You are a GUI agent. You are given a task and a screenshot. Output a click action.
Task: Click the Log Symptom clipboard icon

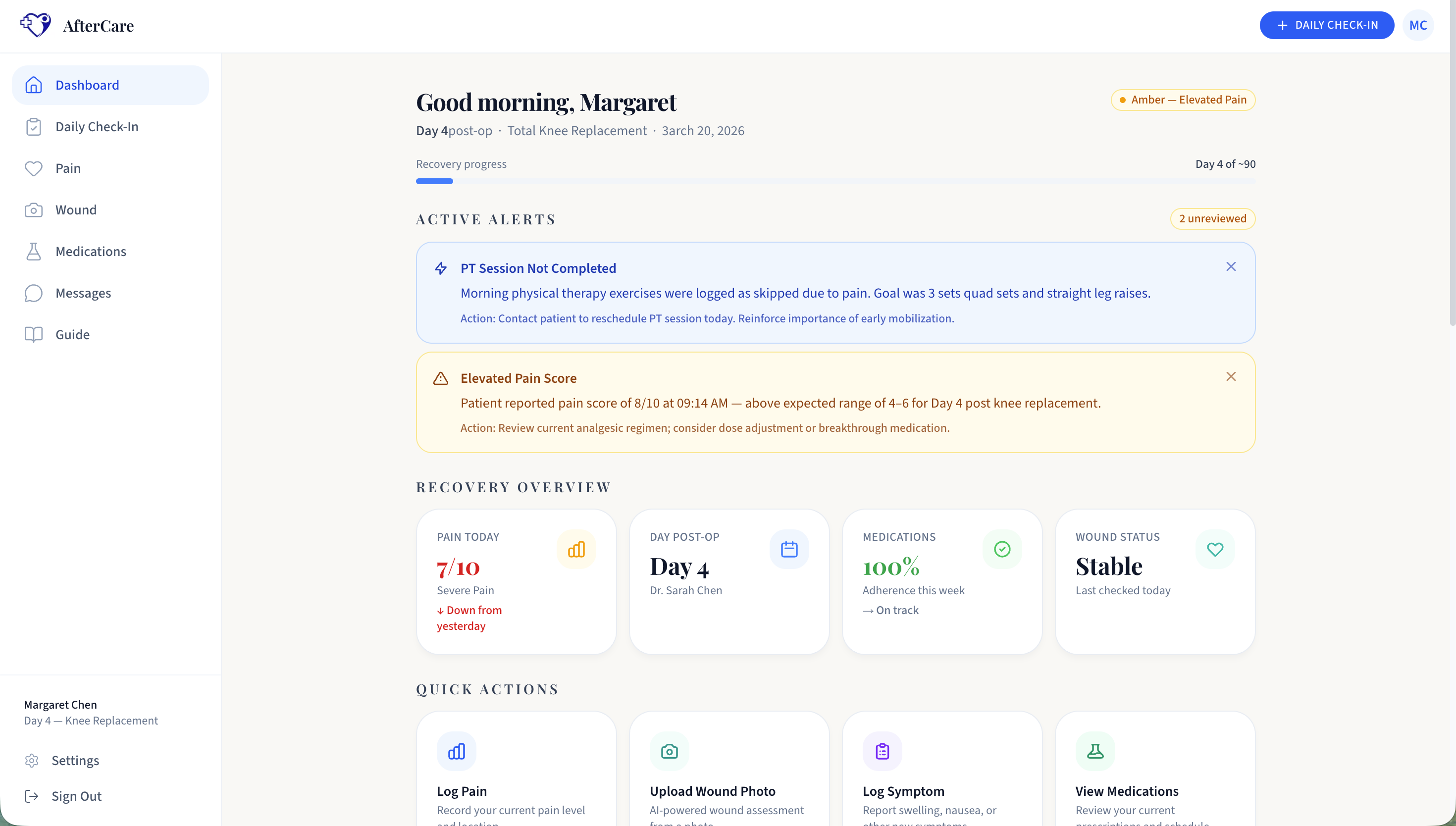[882, 751]
